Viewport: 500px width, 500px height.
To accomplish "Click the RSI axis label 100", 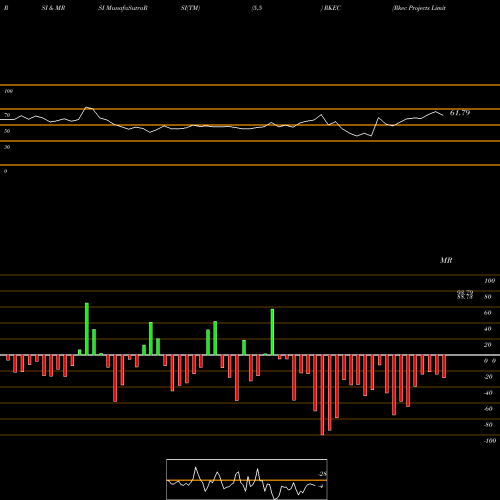I will click(x=8, y=91).
